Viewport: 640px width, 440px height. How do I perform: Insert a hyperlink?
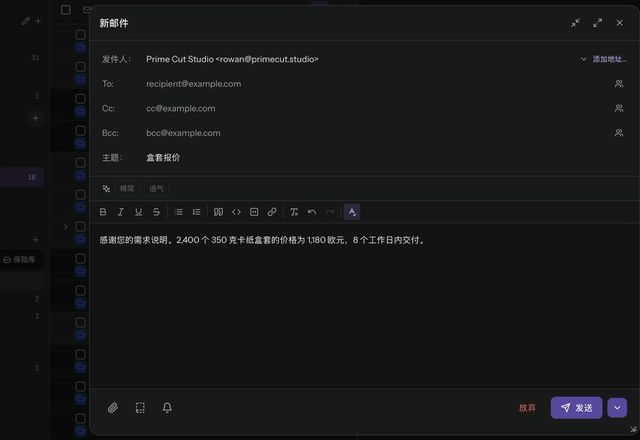(x=272, y=212)
